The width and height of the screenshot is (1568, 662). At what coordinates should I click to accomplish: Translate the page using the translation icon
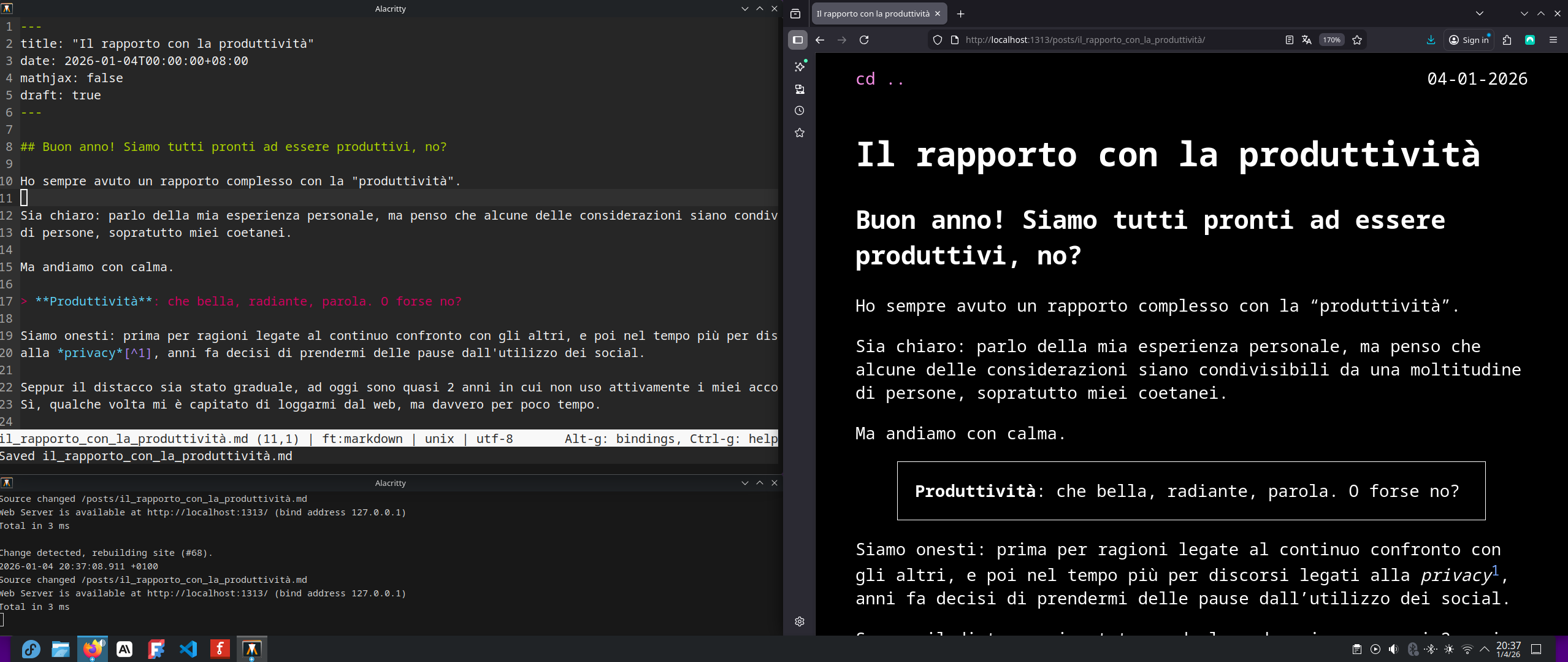pos(1308,39)
